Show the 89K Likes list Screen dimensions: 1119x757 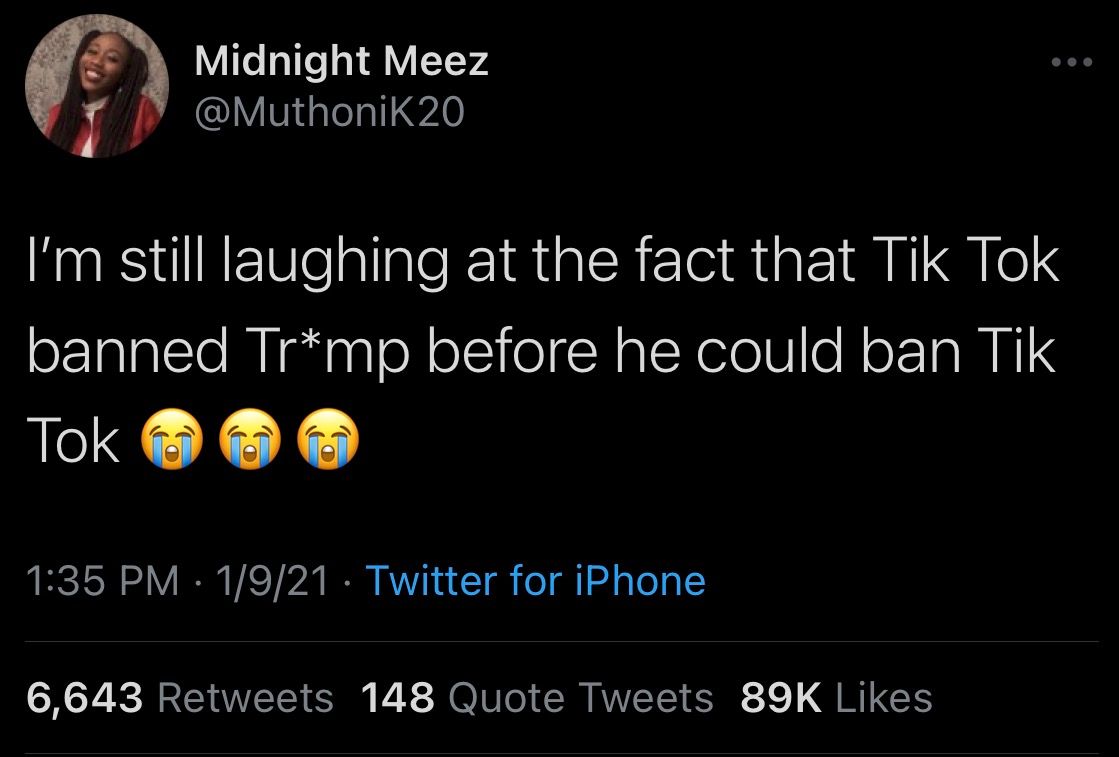click(x=836, y=697)
